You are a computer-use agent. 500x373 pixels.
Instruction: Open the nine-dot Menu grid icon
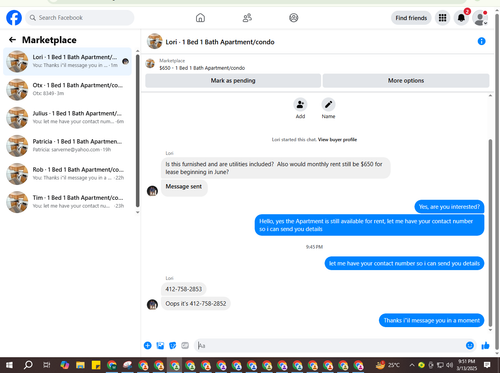tap(442, 18)
